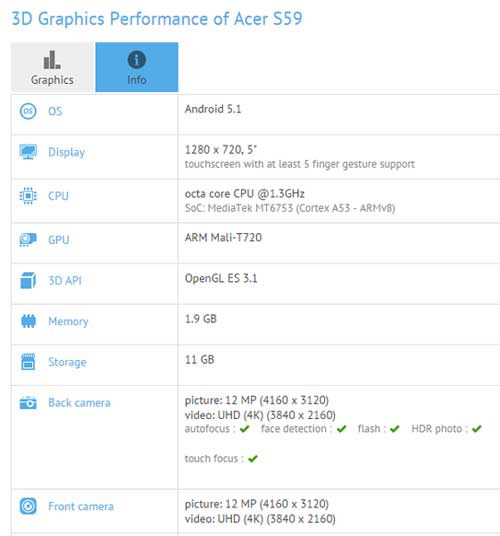Click the 'ARM Mali-T720' value
This screenshot has height=536, width=500.
[223, 238]
